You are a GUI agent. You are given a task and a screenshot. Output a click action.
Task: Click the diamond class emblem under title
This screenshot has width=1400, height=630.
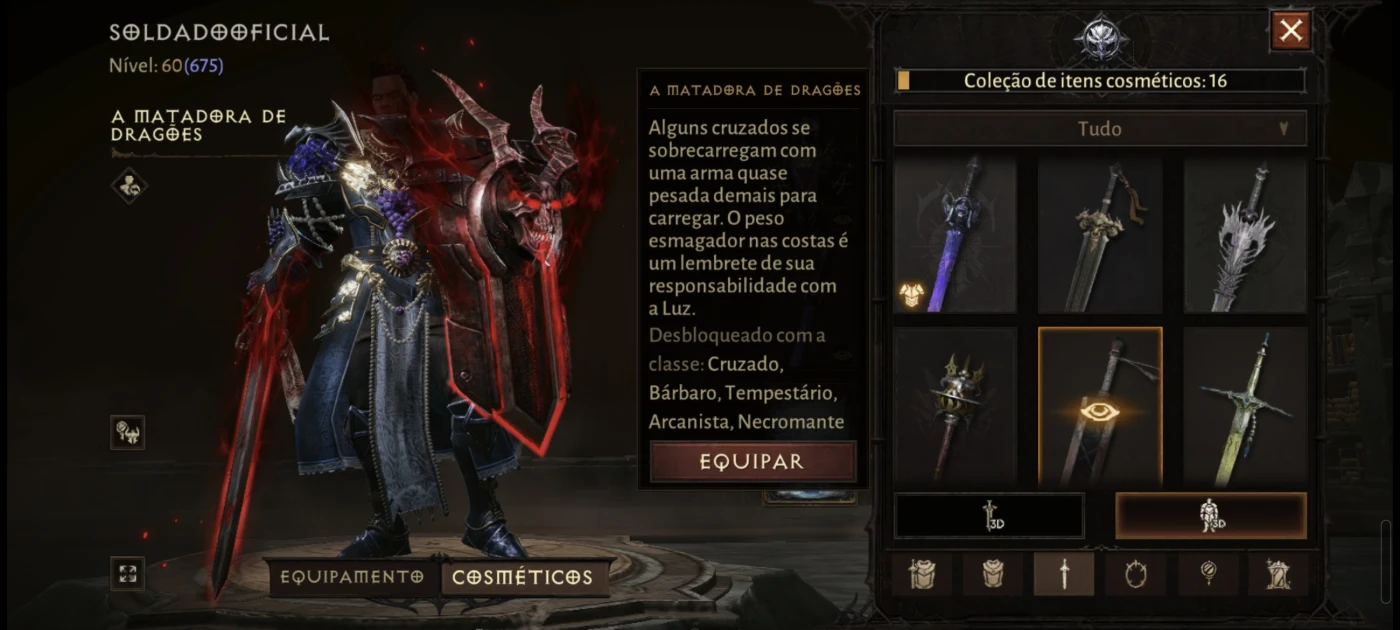pos(129,185)
